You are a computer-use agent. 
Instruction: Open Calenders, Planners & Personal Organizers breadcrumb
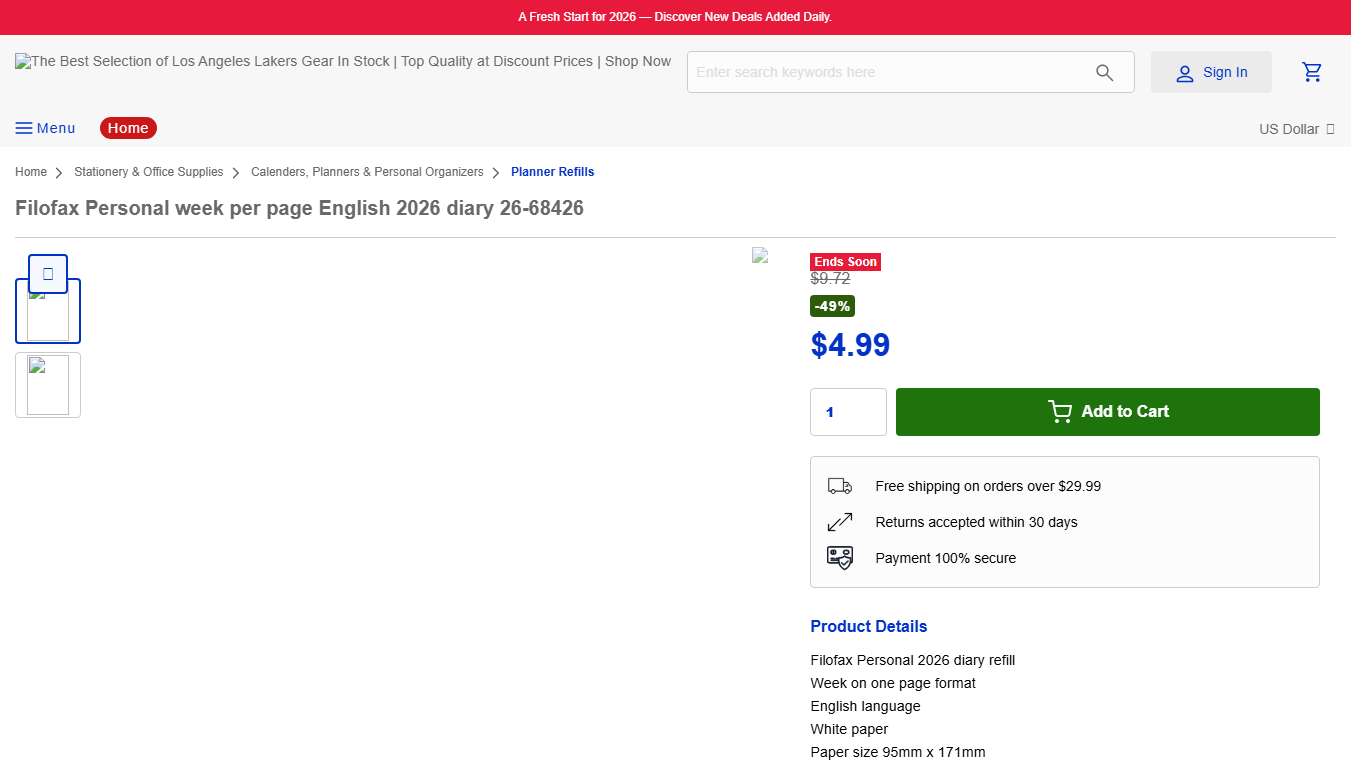pyautogui.click(x=367, y=172)
